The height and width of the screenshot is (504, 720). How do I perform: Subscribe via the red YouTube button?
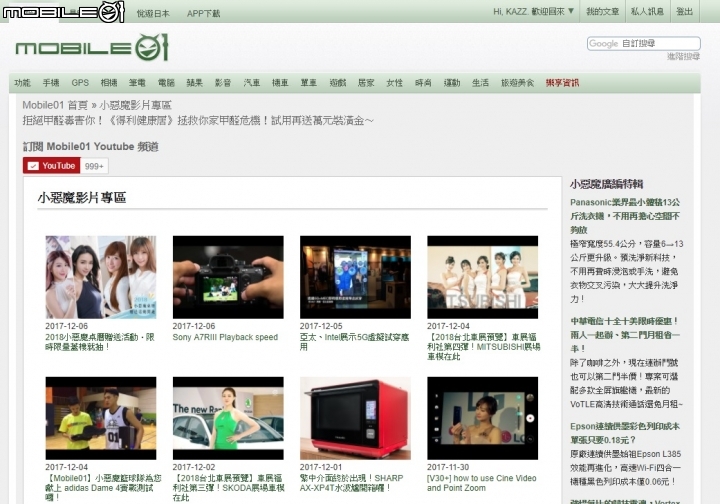click(51, 166)
